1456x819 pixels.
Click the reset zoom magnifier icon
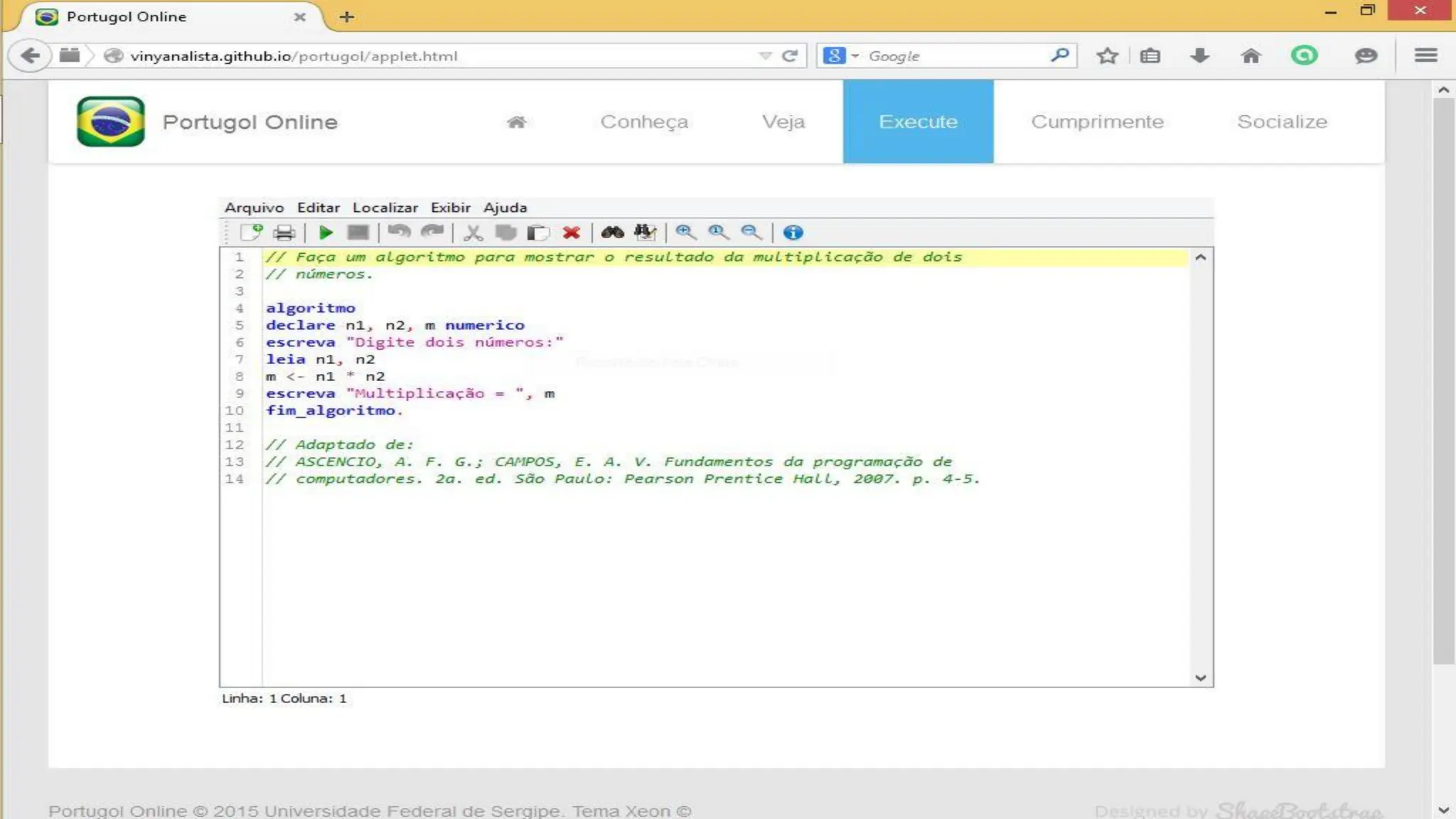pos(718,232)
